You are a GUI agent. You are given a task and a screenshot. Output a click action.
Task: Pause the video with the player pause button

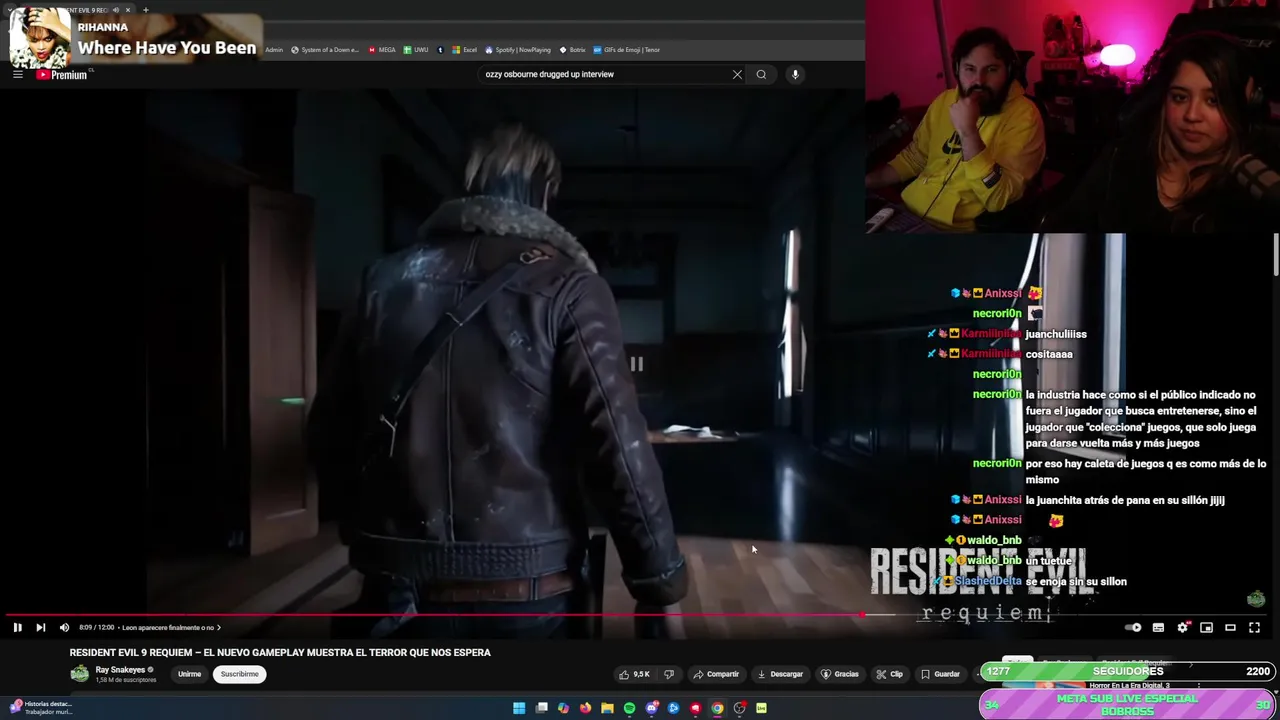17,627
